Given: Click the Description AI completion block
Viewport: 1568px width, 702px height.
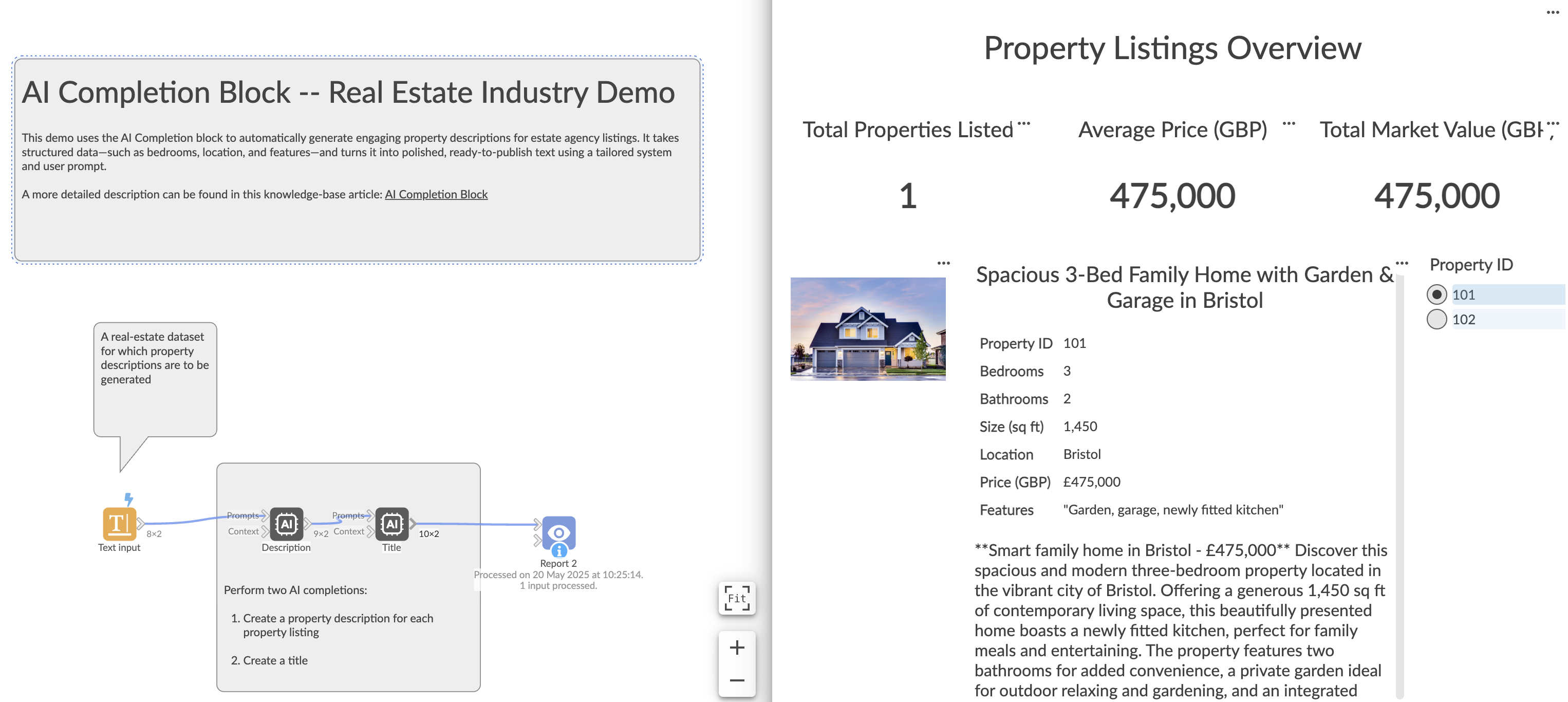Looking at the screenshot, I should click(286, 524).
